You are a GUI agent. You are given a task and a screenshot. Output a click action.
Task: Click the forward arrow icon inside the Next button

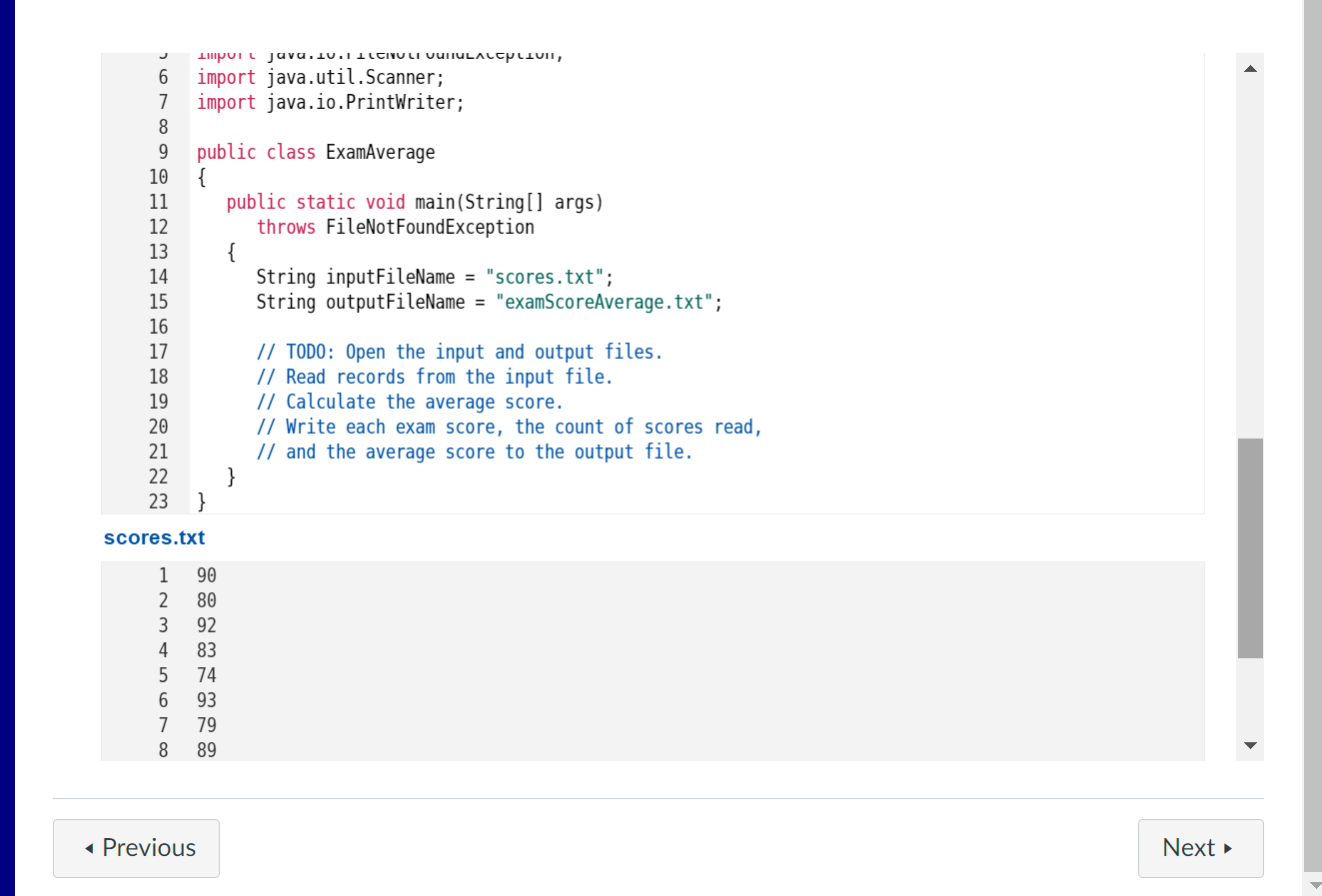click(x=1228, y=847)
